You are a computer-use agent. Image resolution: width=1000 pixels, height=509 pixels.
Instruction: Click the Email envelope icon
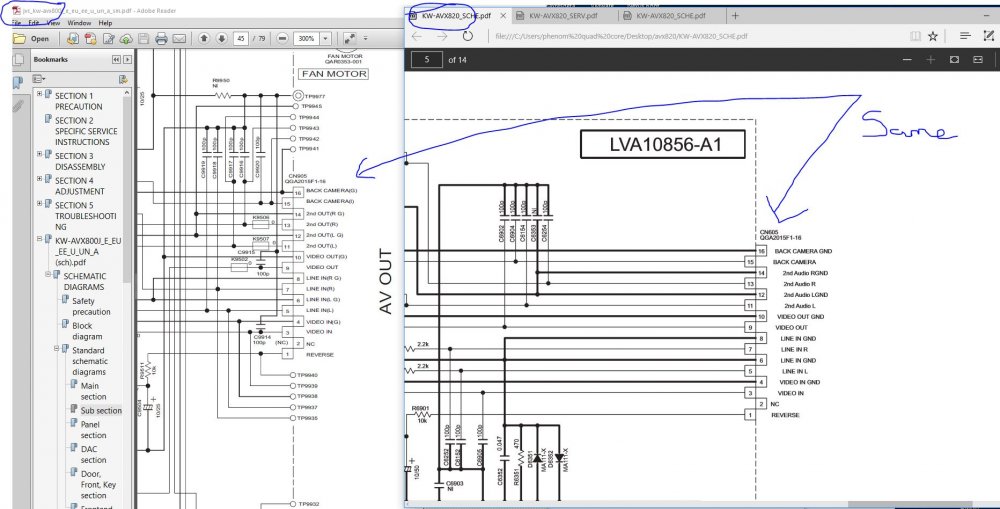click(x=179, y=39)
